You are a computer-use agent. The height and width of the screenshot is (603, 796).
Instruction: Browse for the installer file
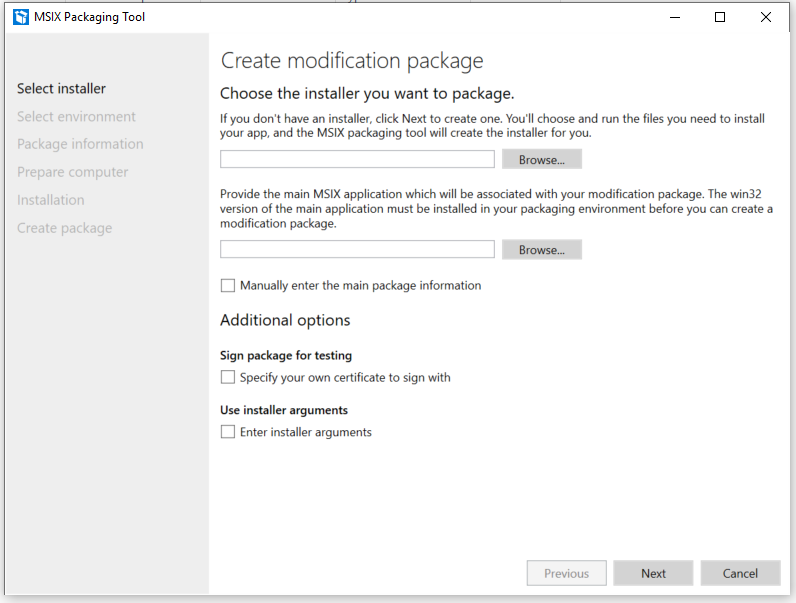point(542,159)
